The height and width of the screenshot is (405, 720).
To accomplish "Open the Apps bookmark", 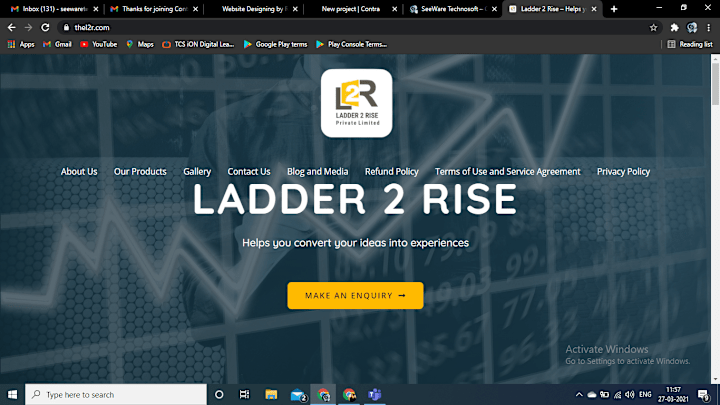I will [21, 45].
